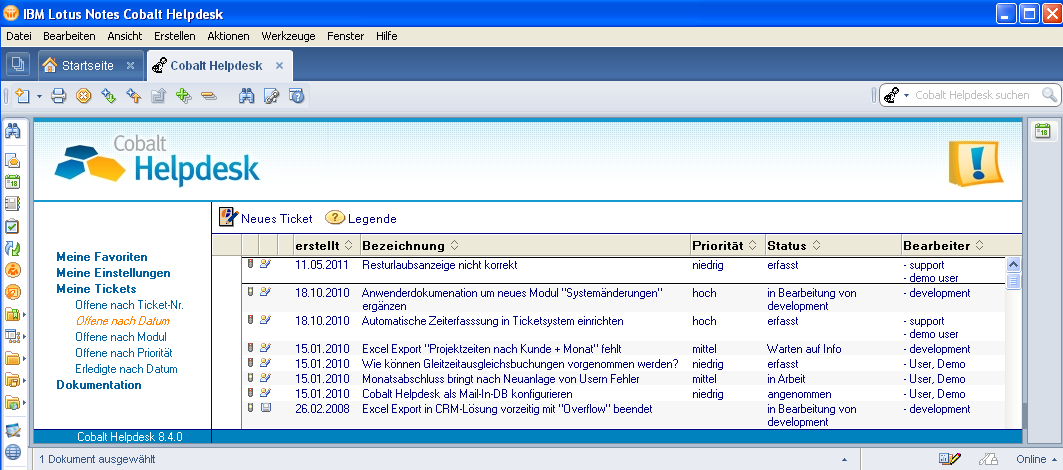Viewport: 1063px width, 470px height.
Task: Open search scope dropdown in search box
Action: pos(906,96)
